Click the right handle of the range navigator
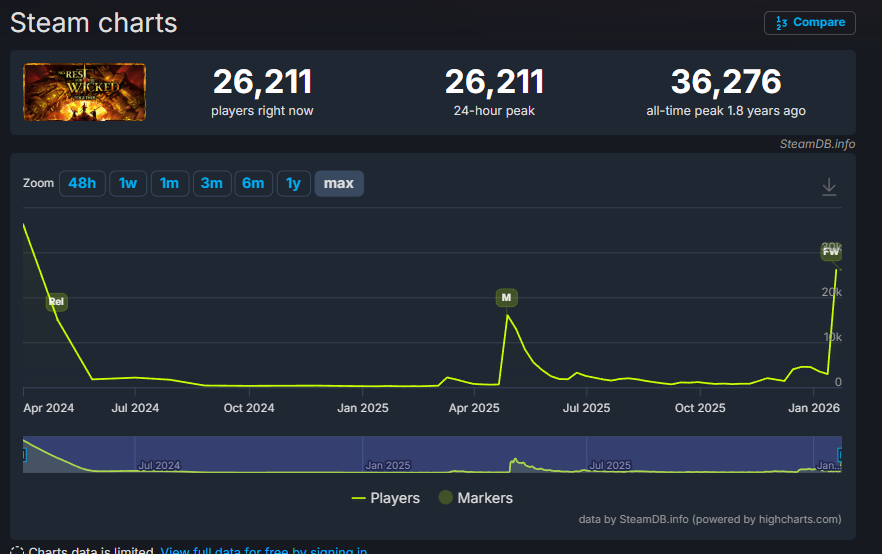 pyautogui.click(x=839, y=454)
